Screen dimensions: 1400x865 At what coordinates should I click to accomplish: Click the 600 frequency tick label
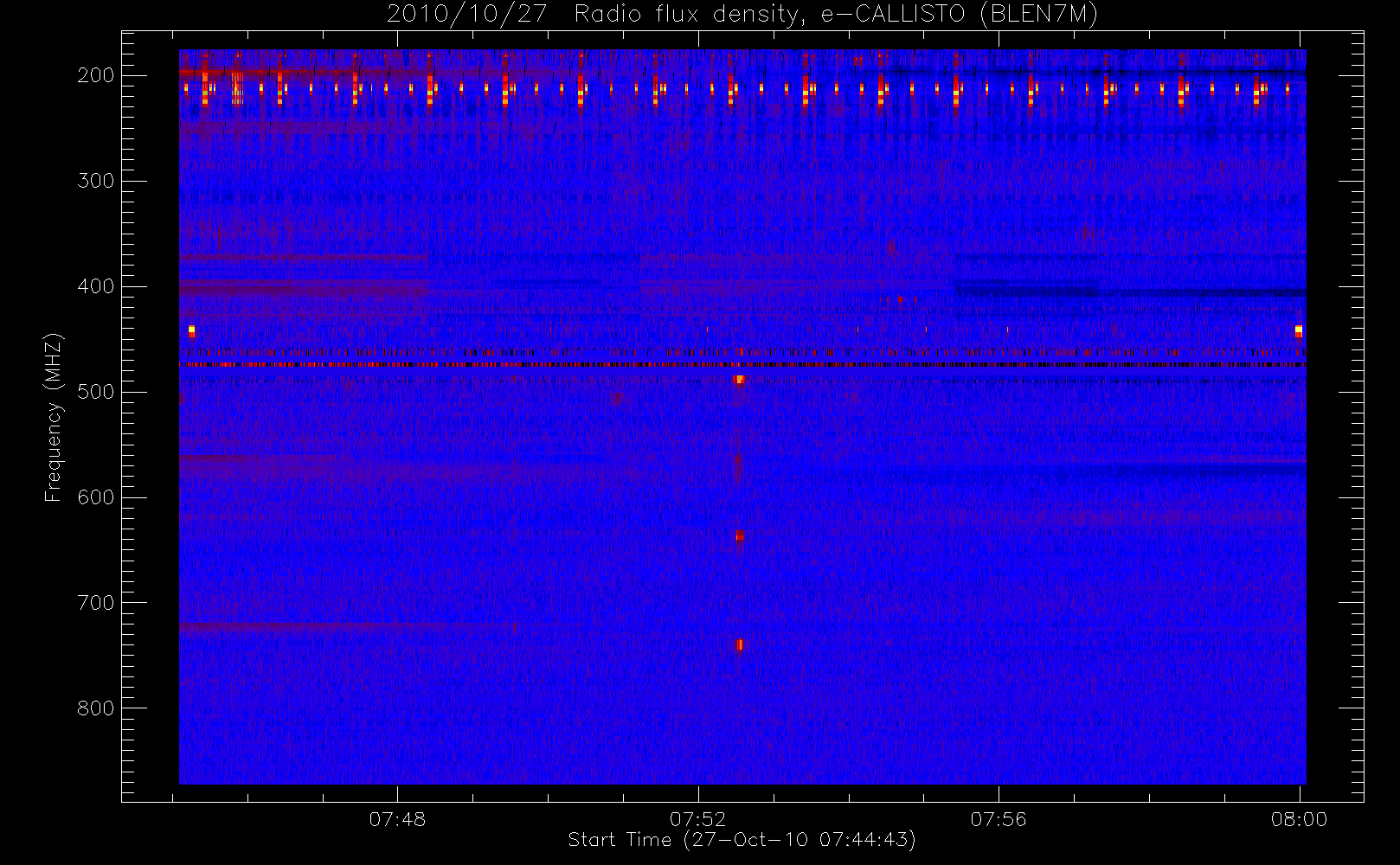96,497
